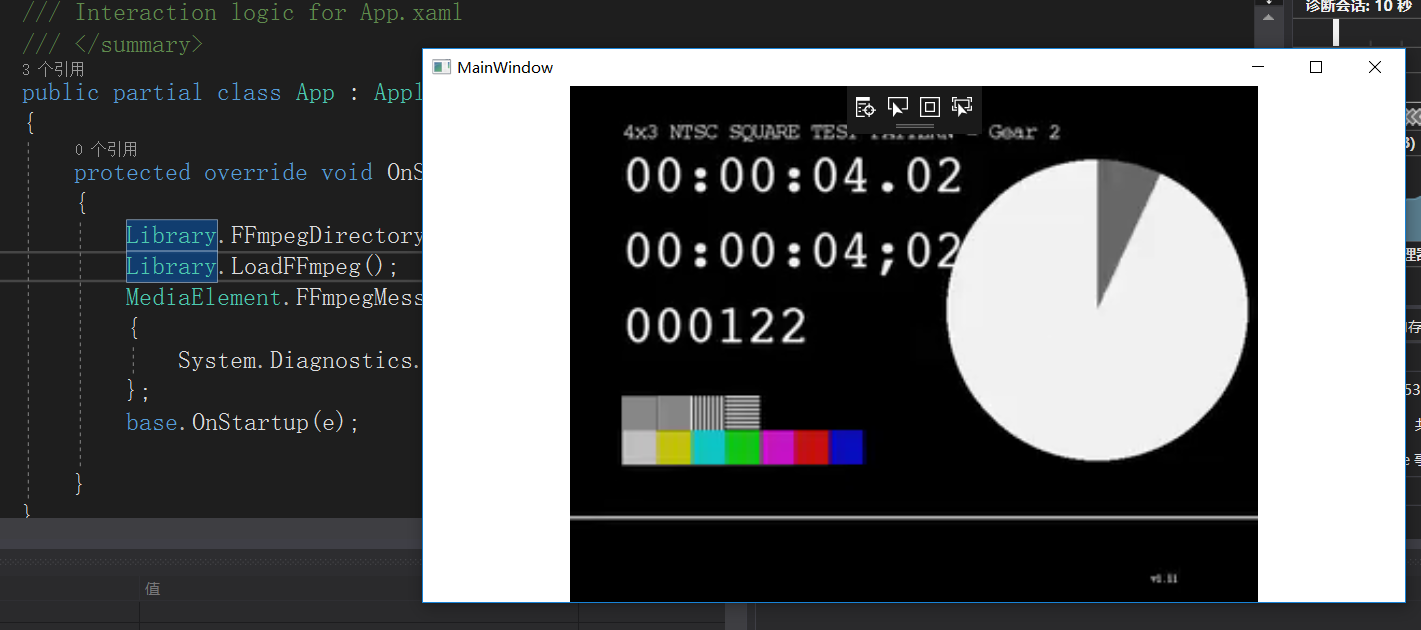This screenshot has height=630, width=1421.
Task: Toggle Track Focused Element in the overlay toolbar
Action: pyautogui.click(x=962, y=106)
